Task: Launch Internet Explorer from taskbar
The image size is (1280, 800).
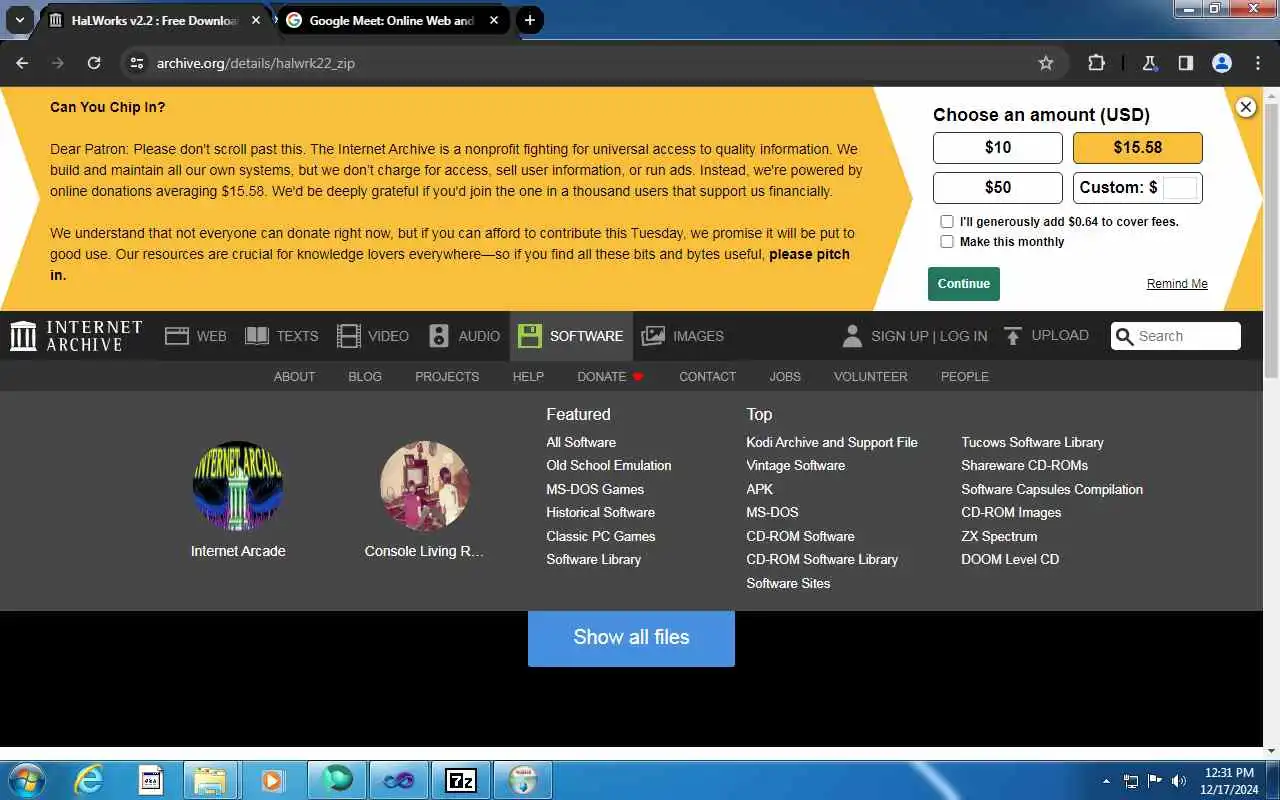Action: point(89,780)
